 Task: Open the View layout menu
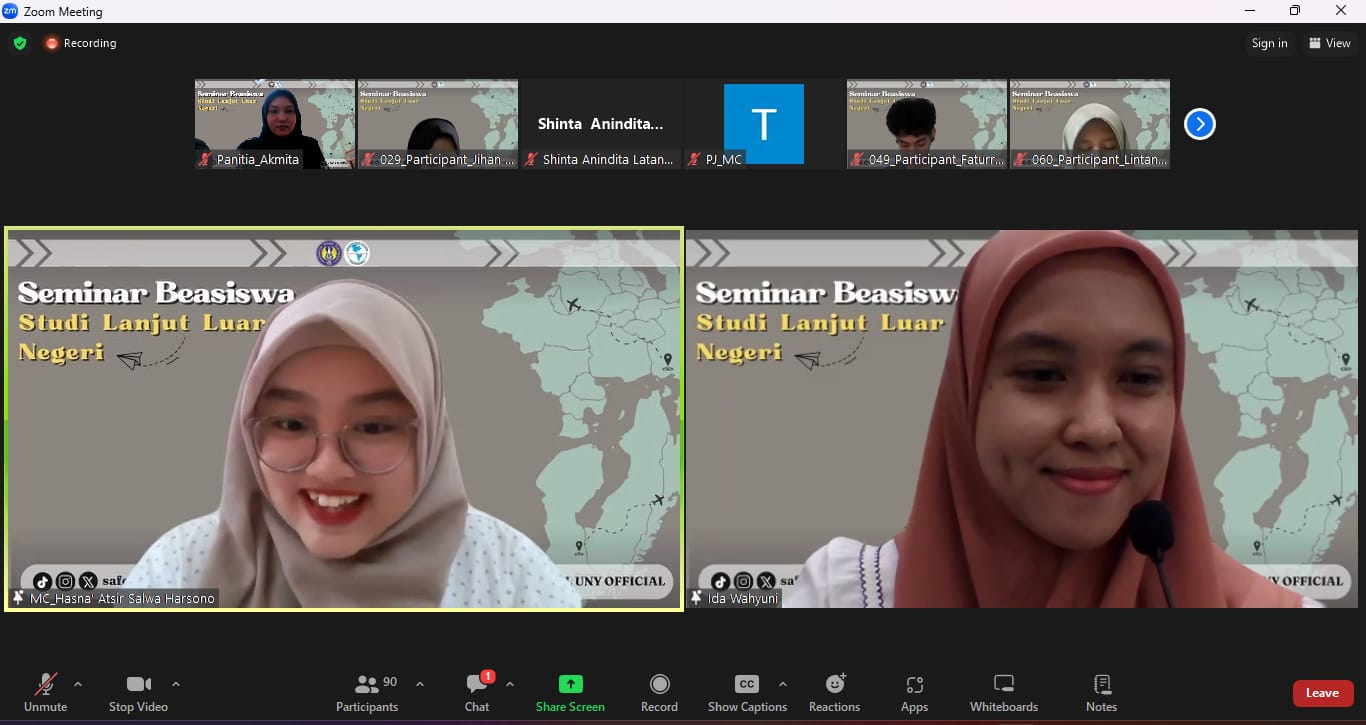click(x=1329, y=43)
